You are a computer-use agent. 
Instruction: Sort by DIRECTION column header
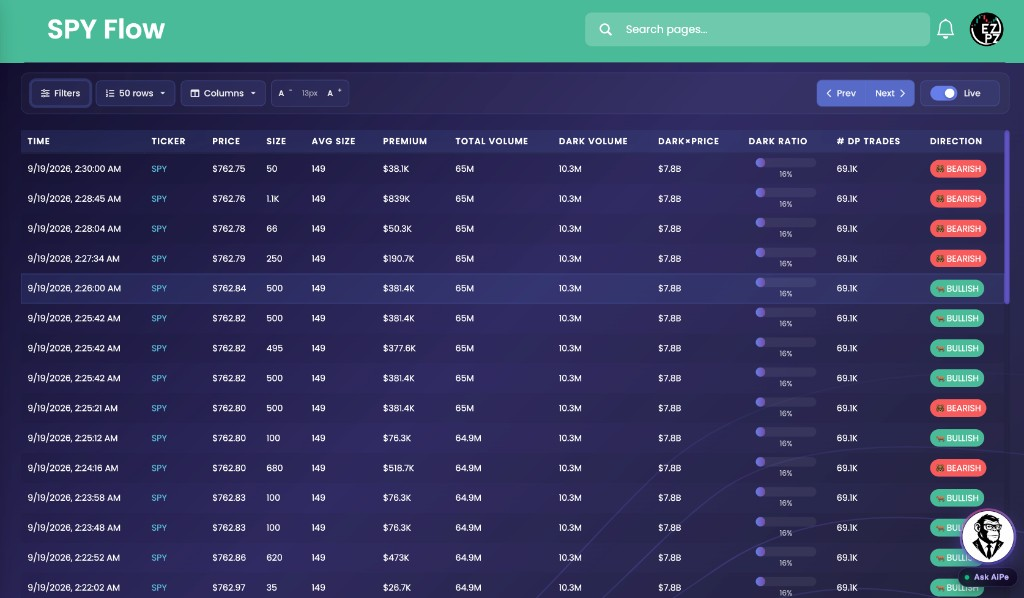tap(956, 141)
